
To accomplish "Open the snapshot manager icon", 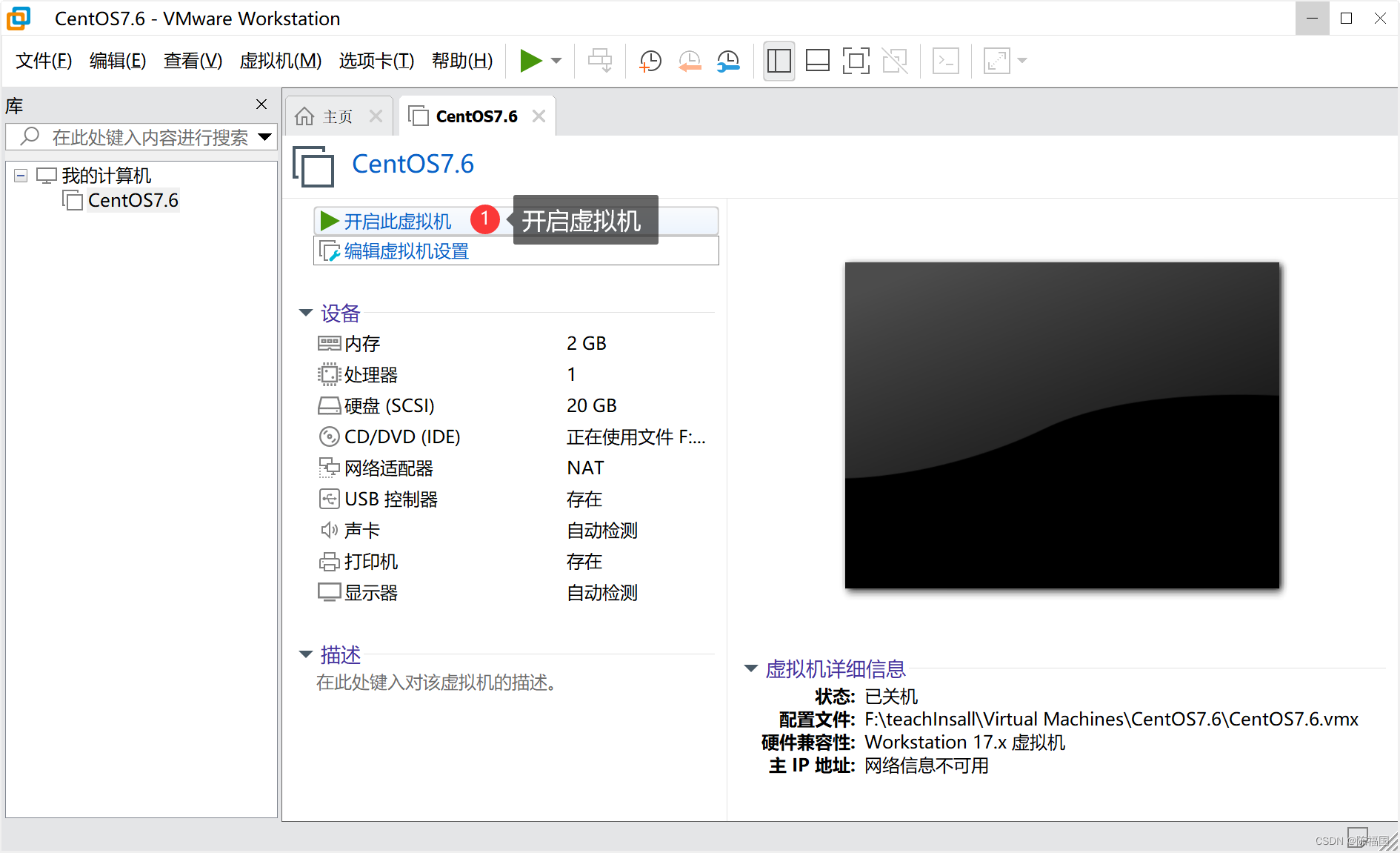I will tap(728, 61).
